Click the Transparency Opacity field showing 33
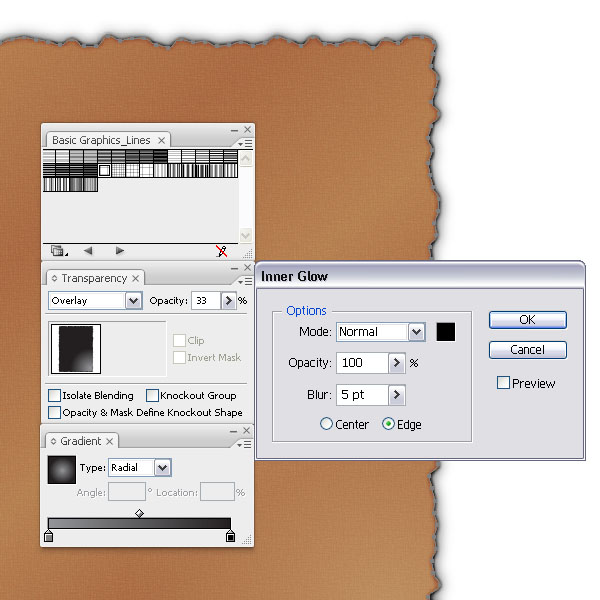 click(x=206, y=301)
